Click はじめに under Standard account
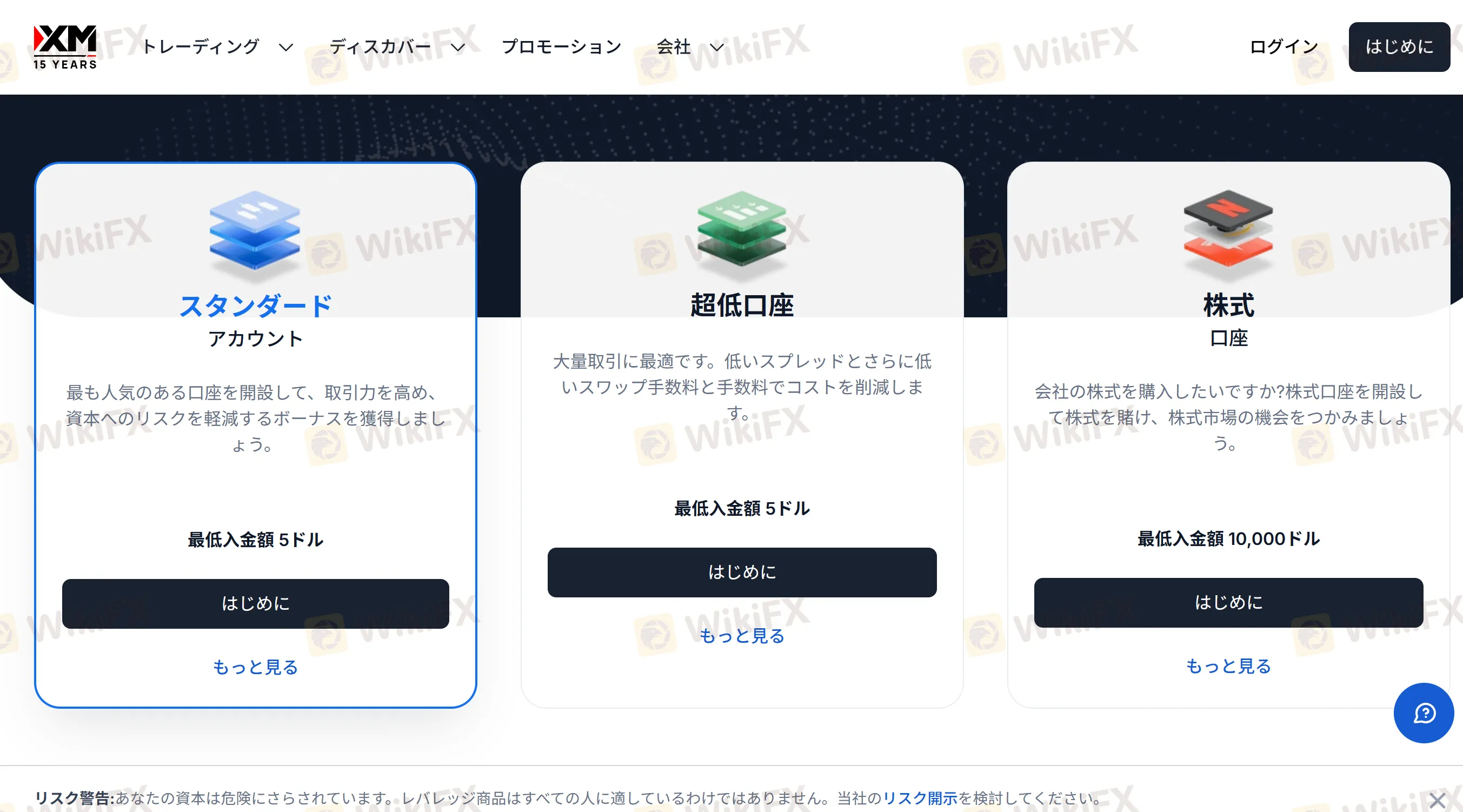Screen dimensions: 1463x812 coord(256,604)
